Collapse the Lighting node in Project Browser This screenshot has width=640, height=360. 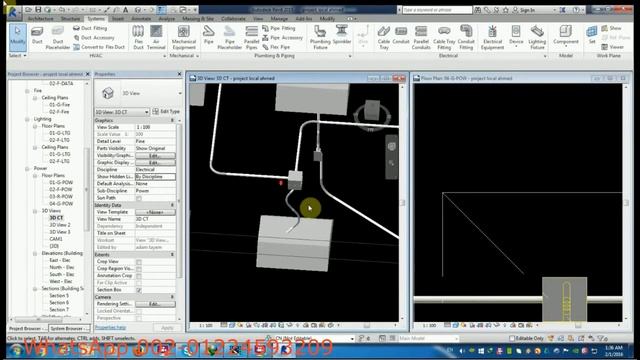[x=27, y=119]
